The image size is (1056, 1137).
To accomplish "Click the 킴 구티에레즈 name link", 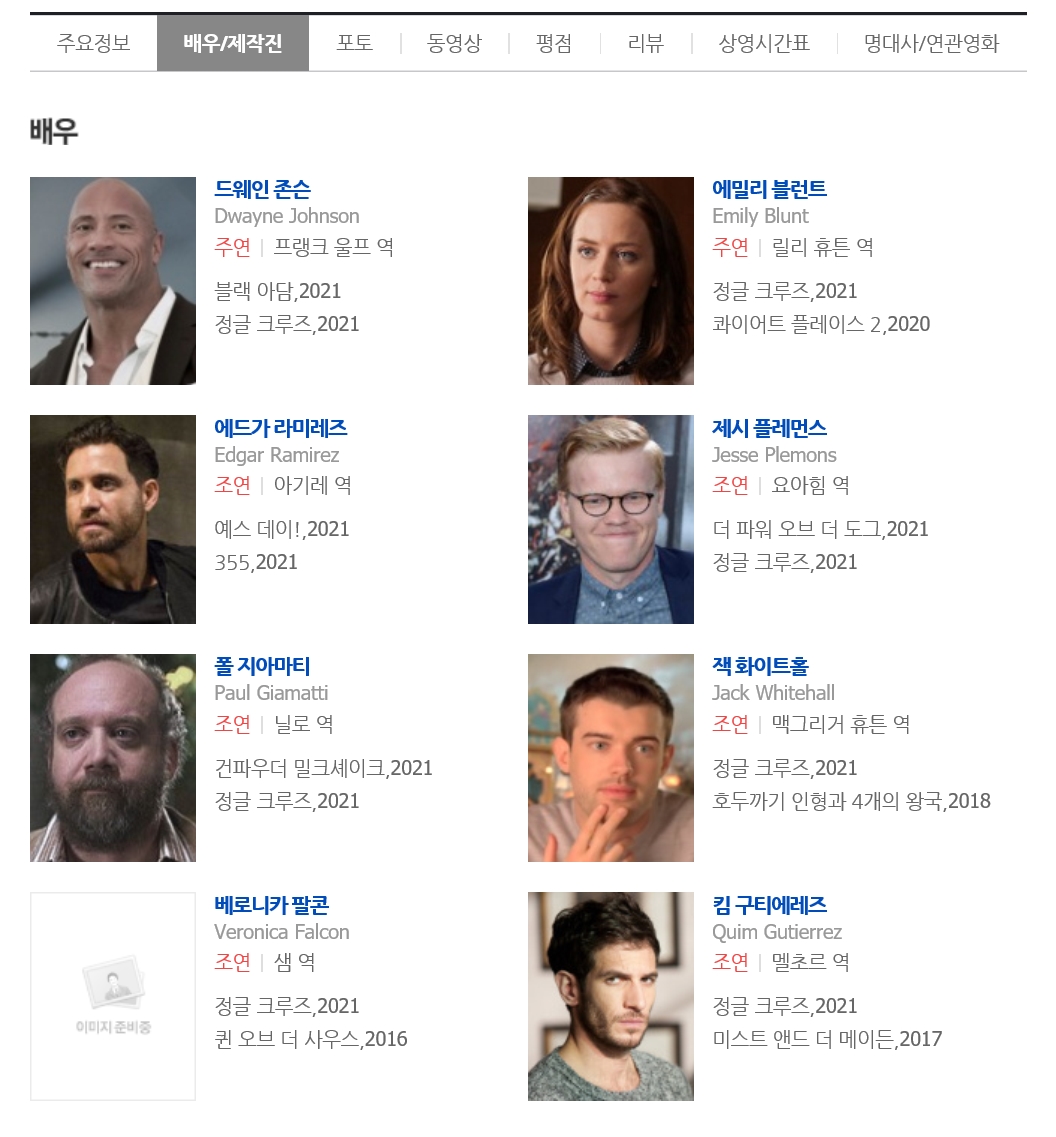I will 770,904.
